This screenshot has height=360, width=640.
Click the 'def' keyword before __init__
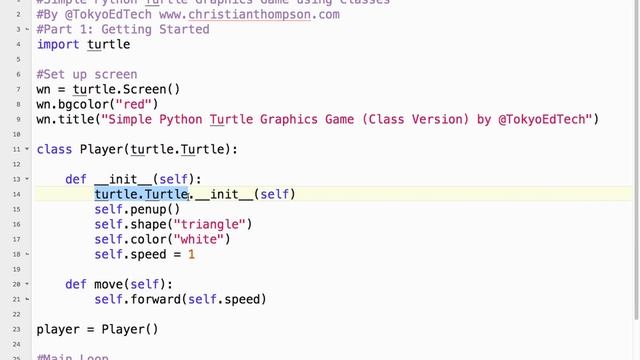(76, 179)
